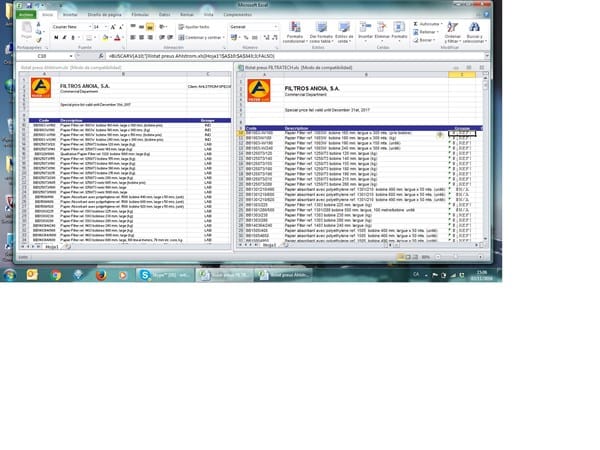Click the Cortar scissors icon
Viewport: 600px width, 450px height.
pyautogui.click(x=38, y=24)
